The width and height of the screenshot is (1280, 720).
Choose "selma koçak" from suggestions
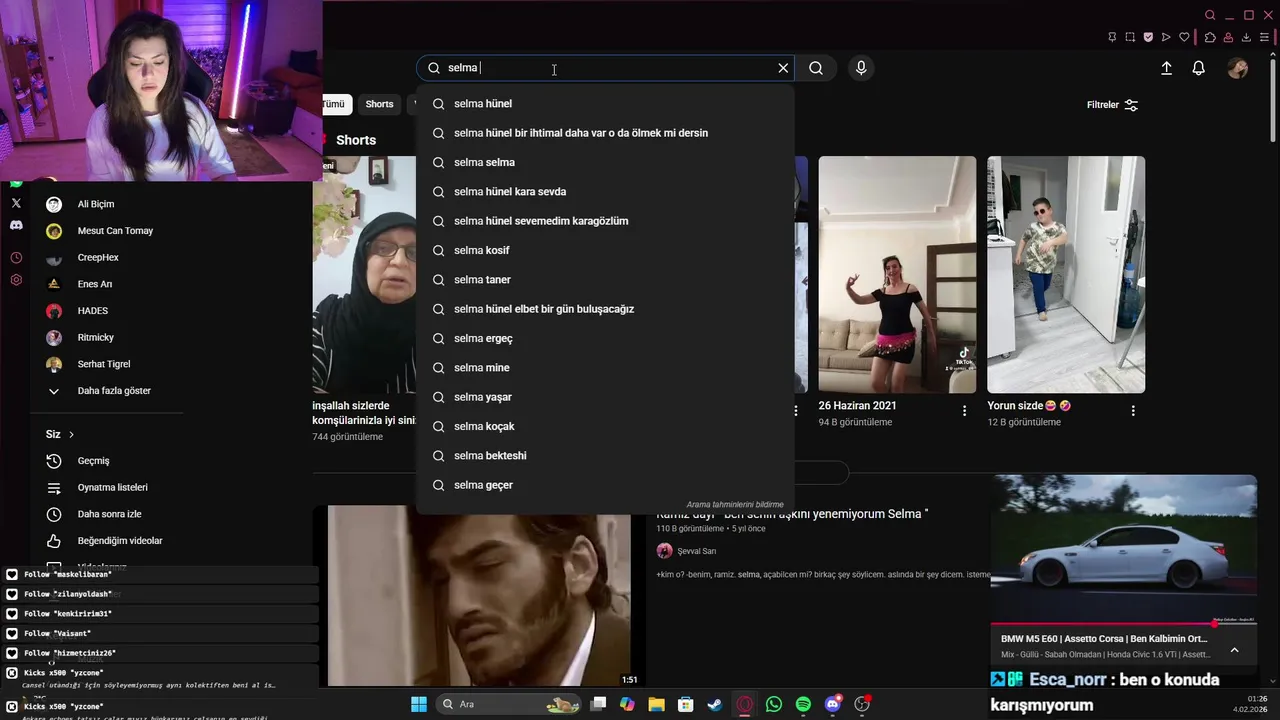click(x=605, y=426)
